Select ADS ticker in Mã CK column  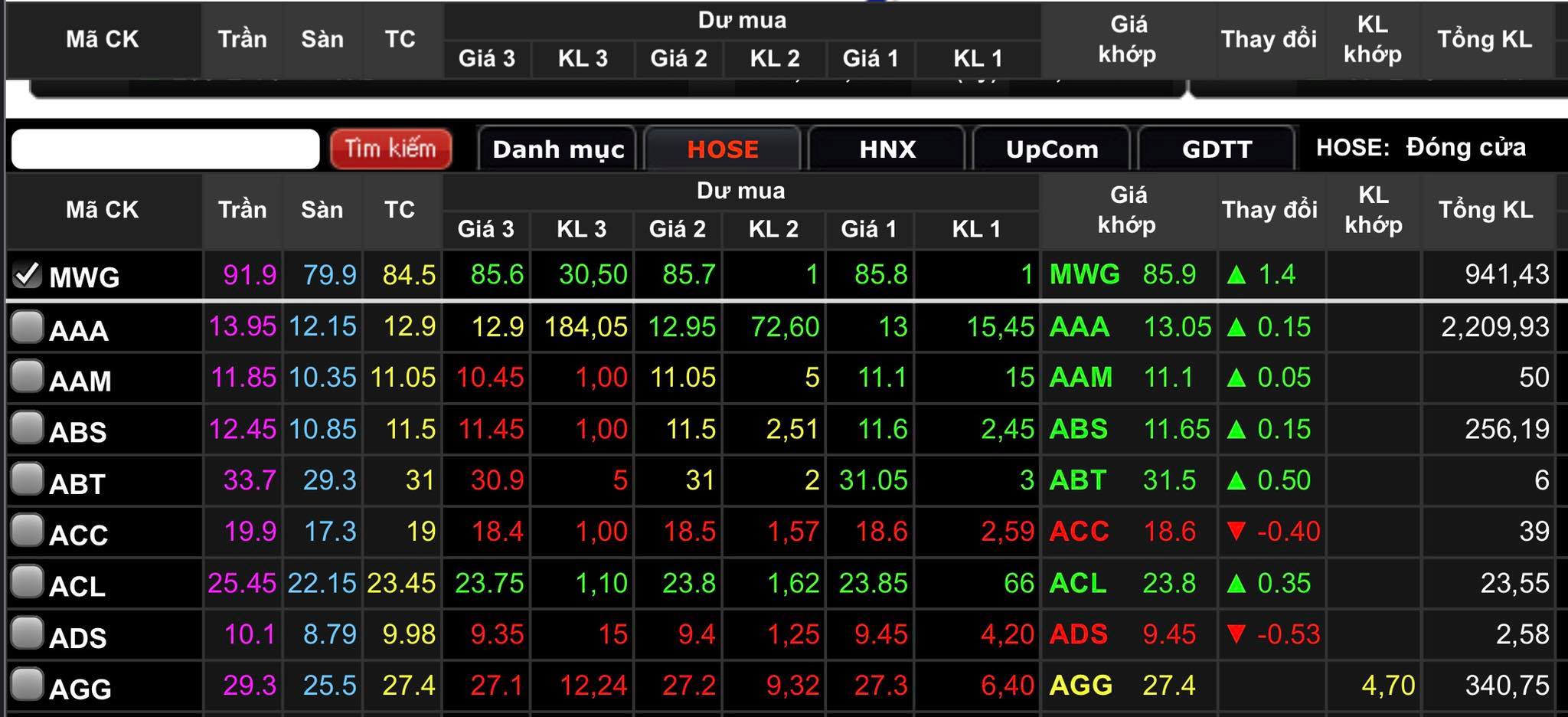point(78,637)
